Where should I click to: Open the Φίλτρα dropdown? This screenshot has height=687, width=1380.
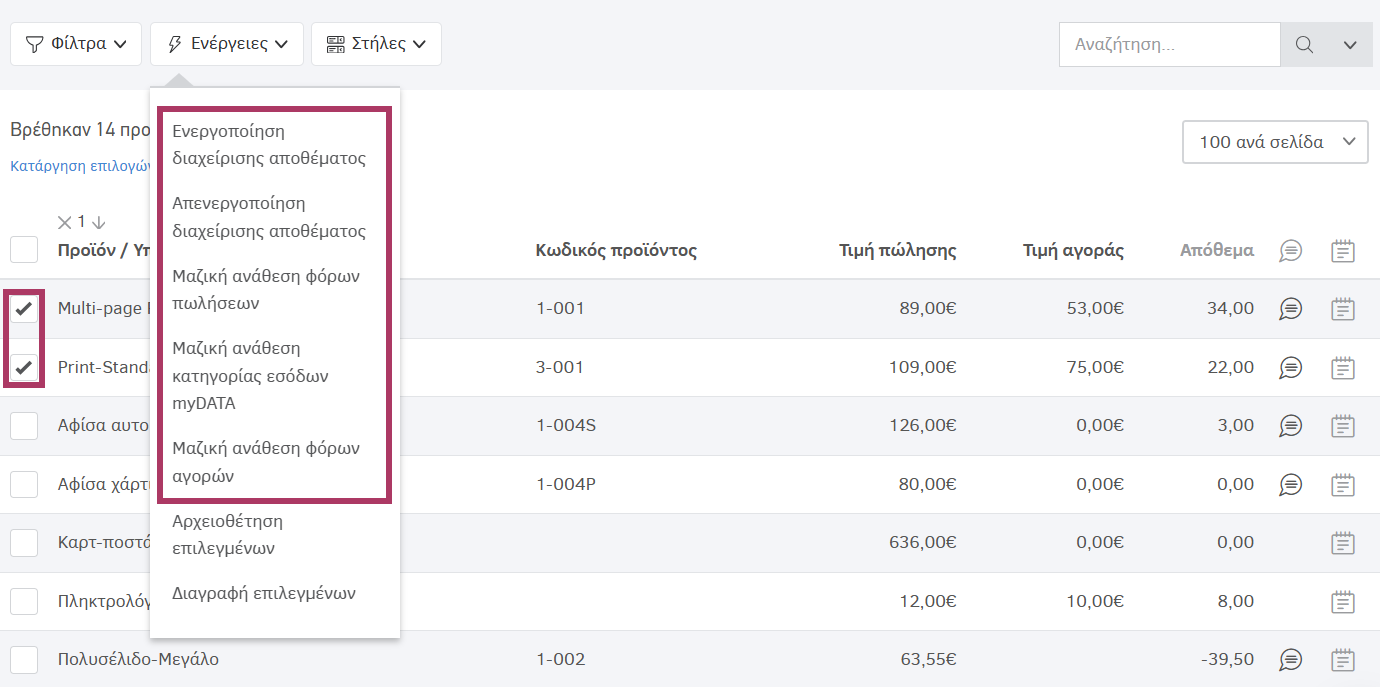pos(76,44)
